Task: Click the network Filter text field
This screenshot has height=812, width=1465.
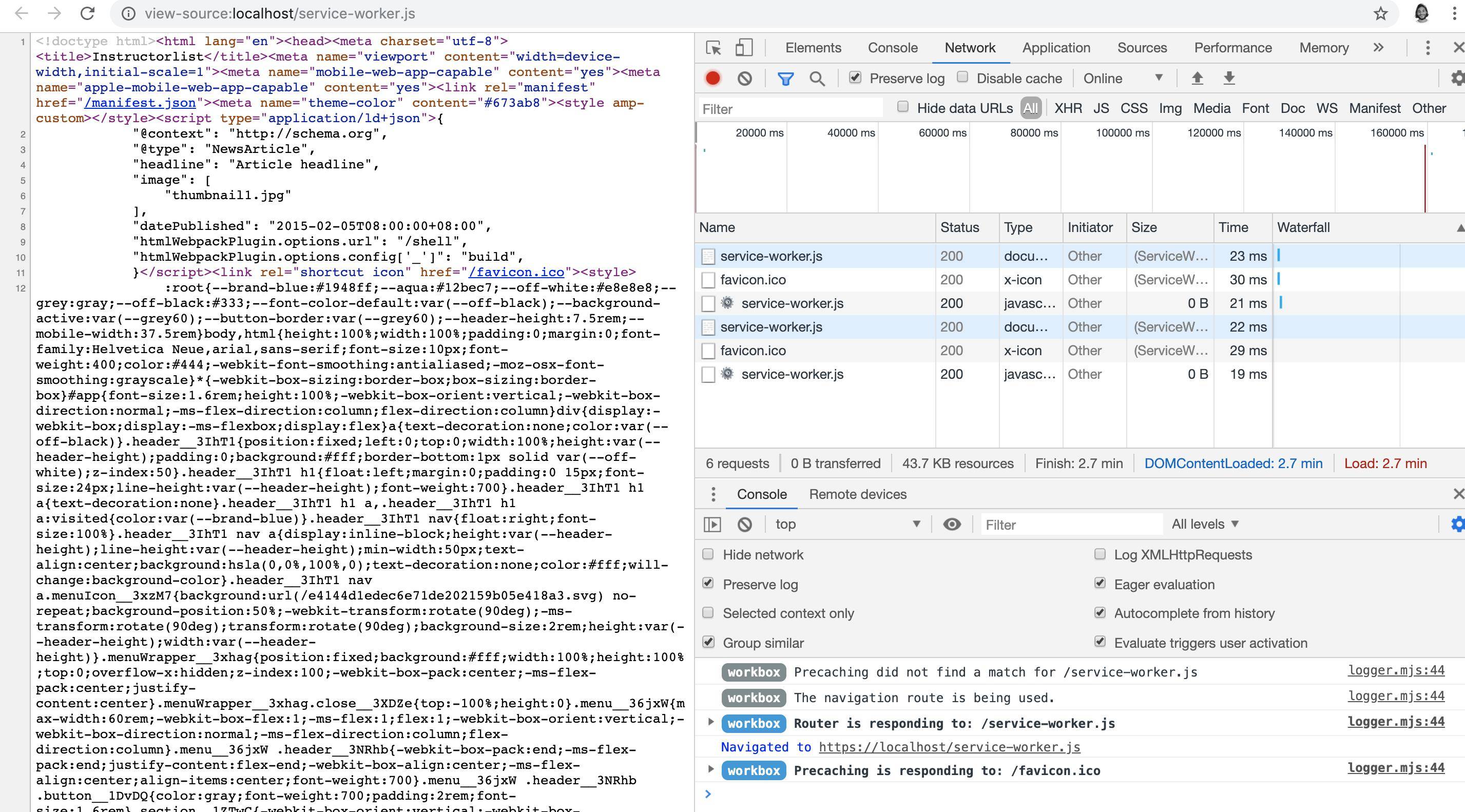Action: pos(791,109)
